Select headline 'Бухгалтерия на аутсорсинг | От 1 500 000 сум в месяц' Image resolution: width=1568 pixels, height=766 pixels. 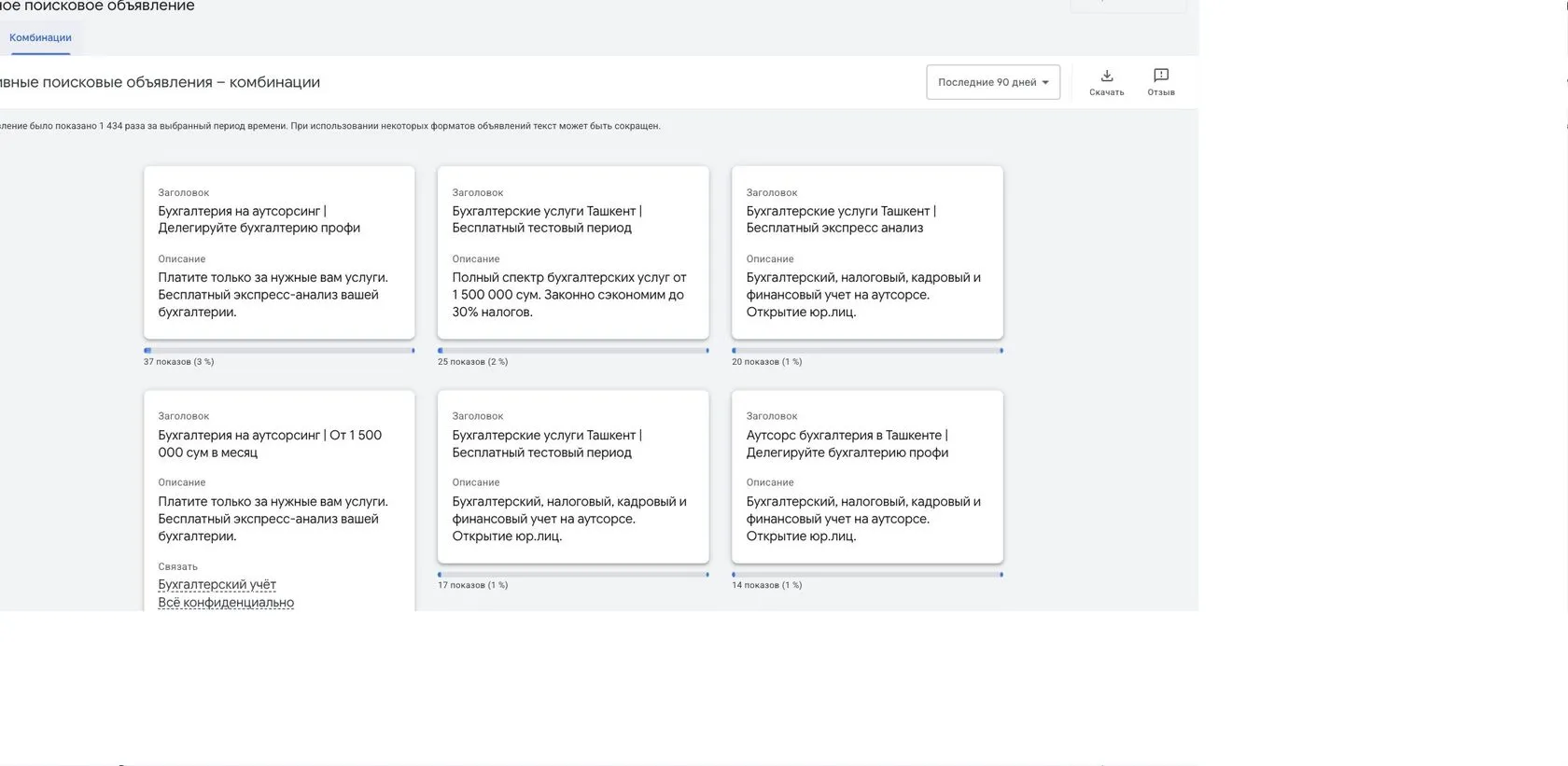pyautogui.click(x=270, y=443)
